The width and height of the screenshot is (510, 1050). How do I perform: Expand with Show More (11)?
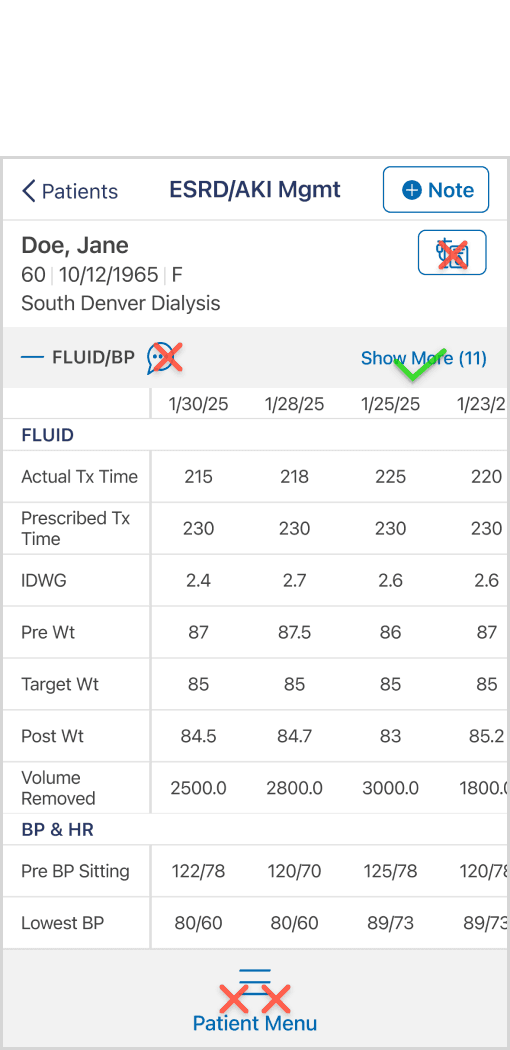424,358
